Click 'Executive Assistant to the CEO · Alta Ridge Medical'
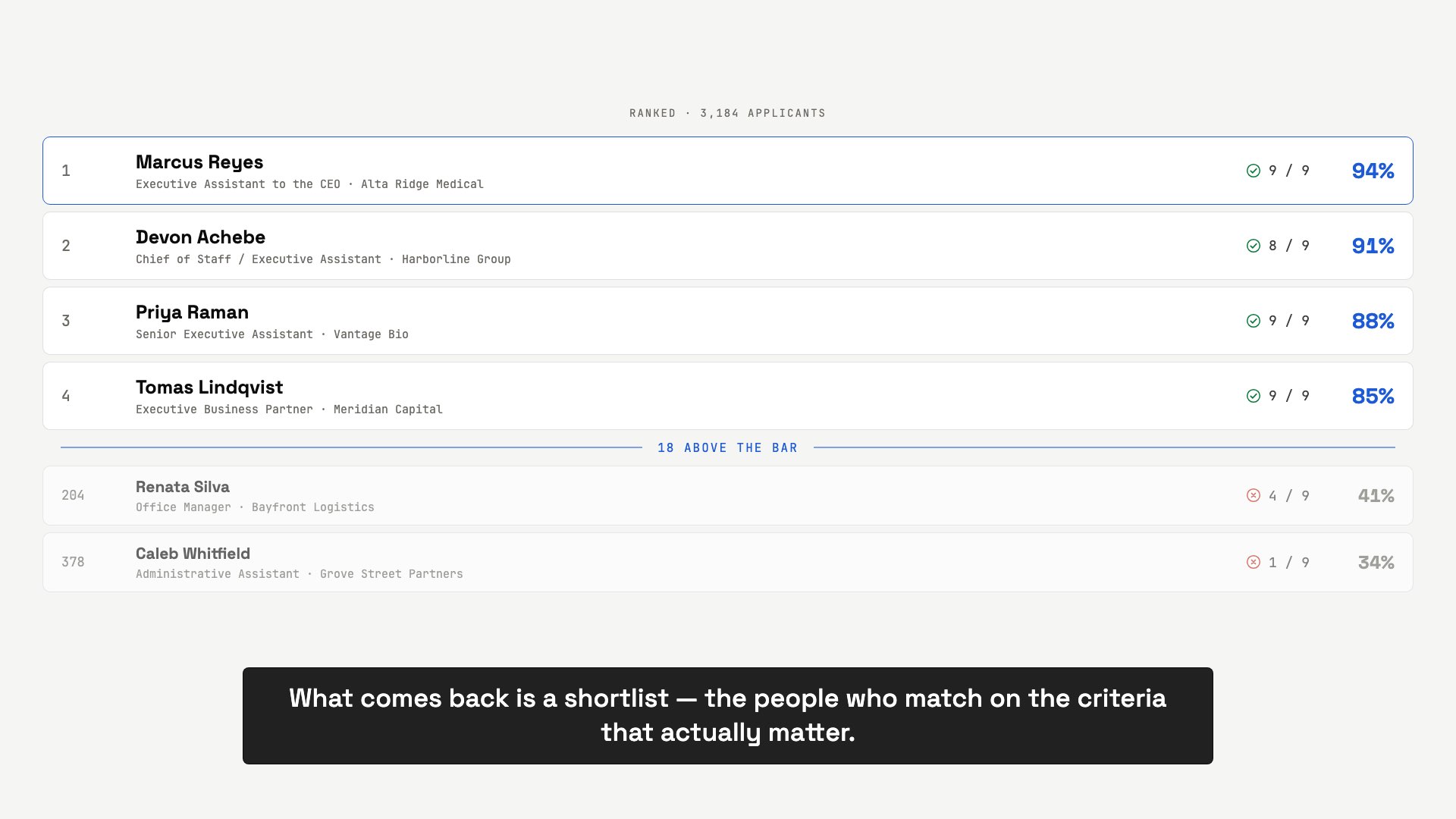The width and height of the screenshot is (1456, 819). (x=309, y=184)
